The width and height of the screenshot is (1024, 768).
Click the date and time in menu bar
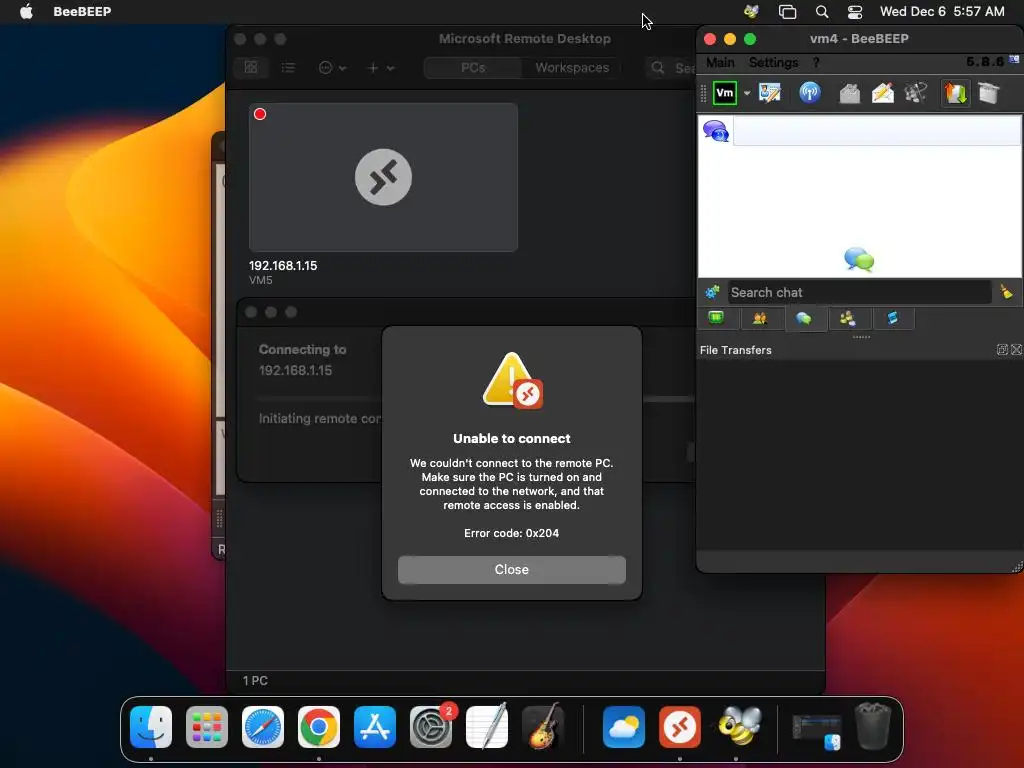click(942, 11)
